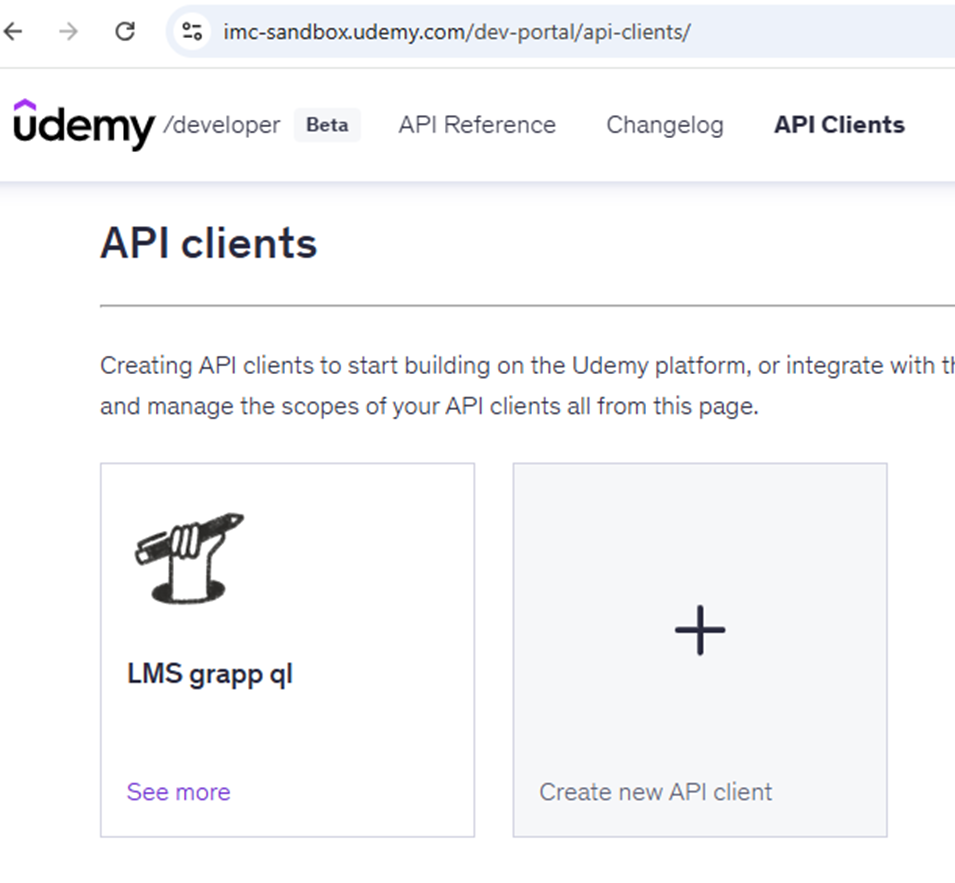Screen dimensions: 955x883
Task: Reload the page with refresh icon
Action: point(125,31)
